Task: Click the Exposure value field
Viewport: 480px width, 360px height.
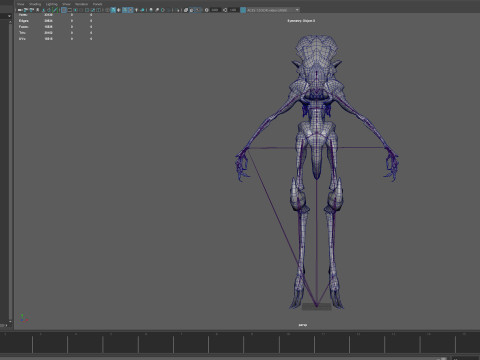Action: [215, 10]
